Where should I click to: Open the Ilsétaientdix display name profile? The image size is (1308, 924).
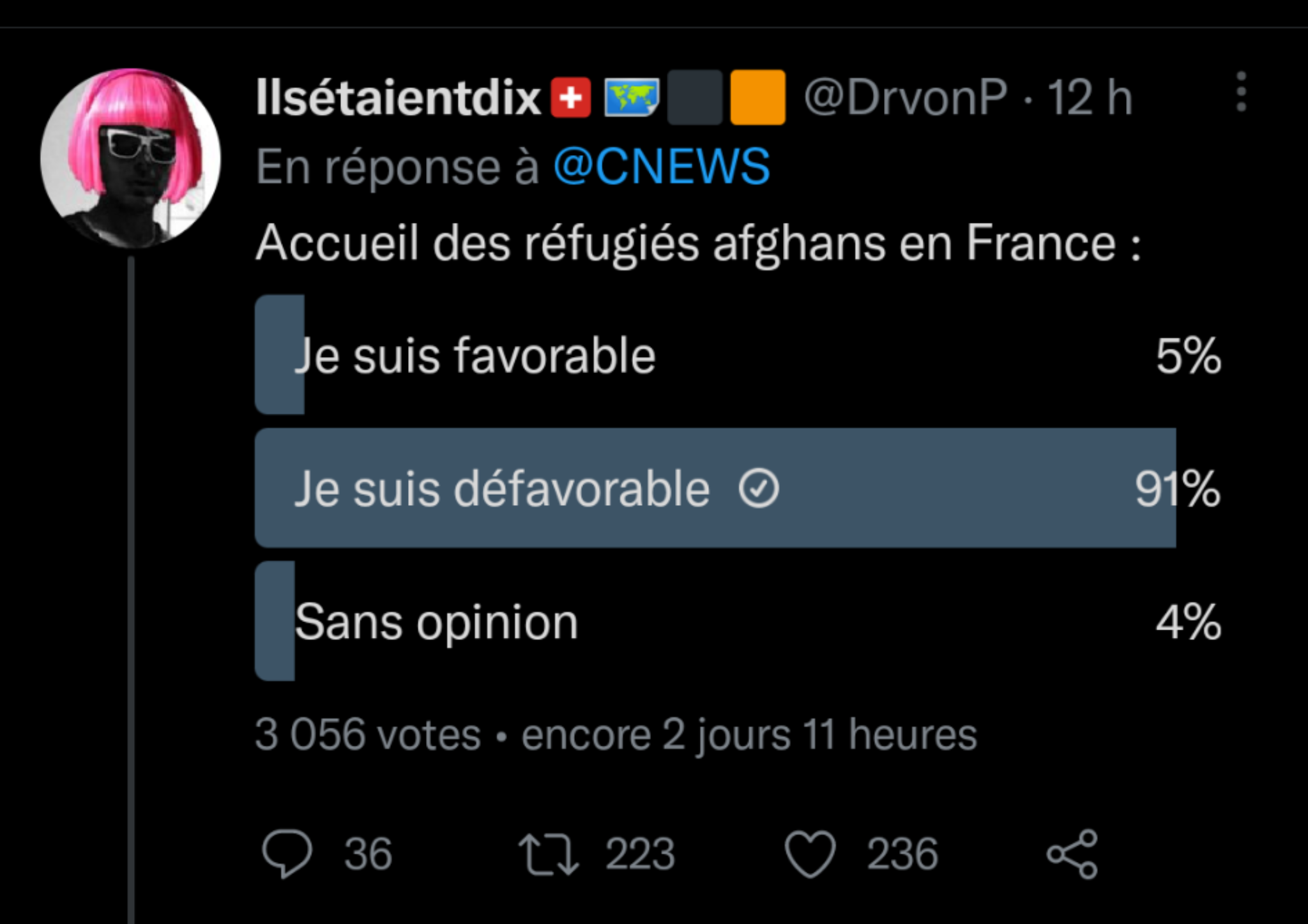point(399,98)
